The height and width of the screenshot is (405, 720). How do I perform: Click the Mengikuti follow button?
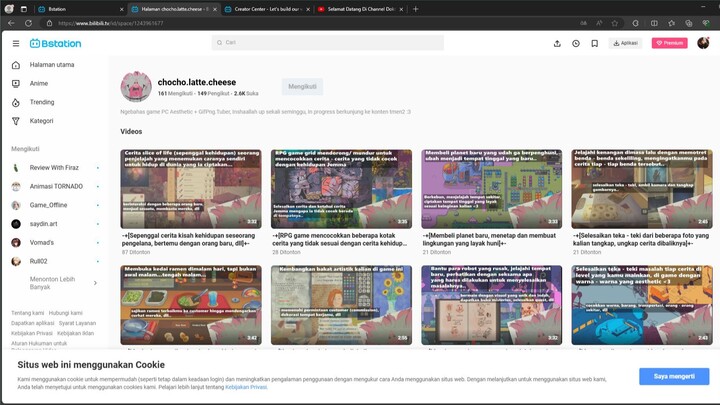302,87
